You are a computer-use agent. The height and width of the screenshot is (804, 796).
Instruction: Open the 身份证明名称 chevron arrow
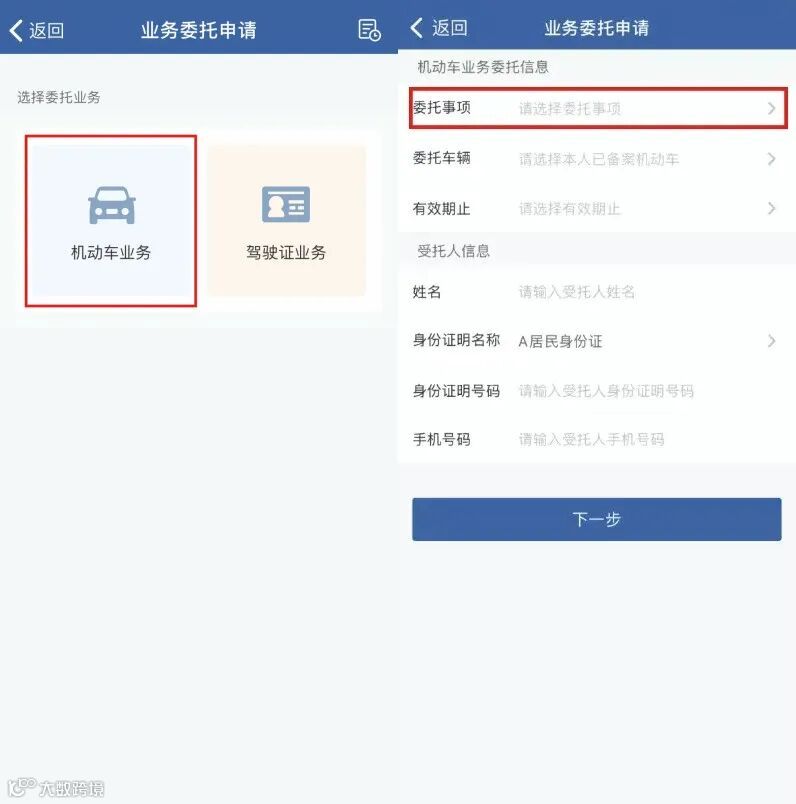[771, 341]
